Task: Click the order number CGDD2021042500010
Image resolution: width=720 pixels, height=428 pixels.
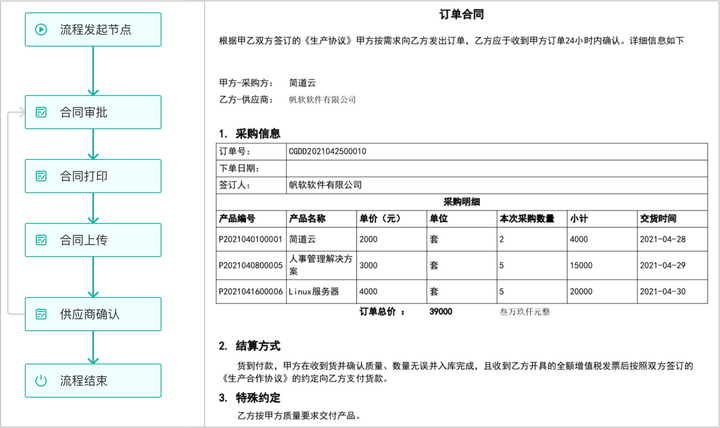Action: 327,152
